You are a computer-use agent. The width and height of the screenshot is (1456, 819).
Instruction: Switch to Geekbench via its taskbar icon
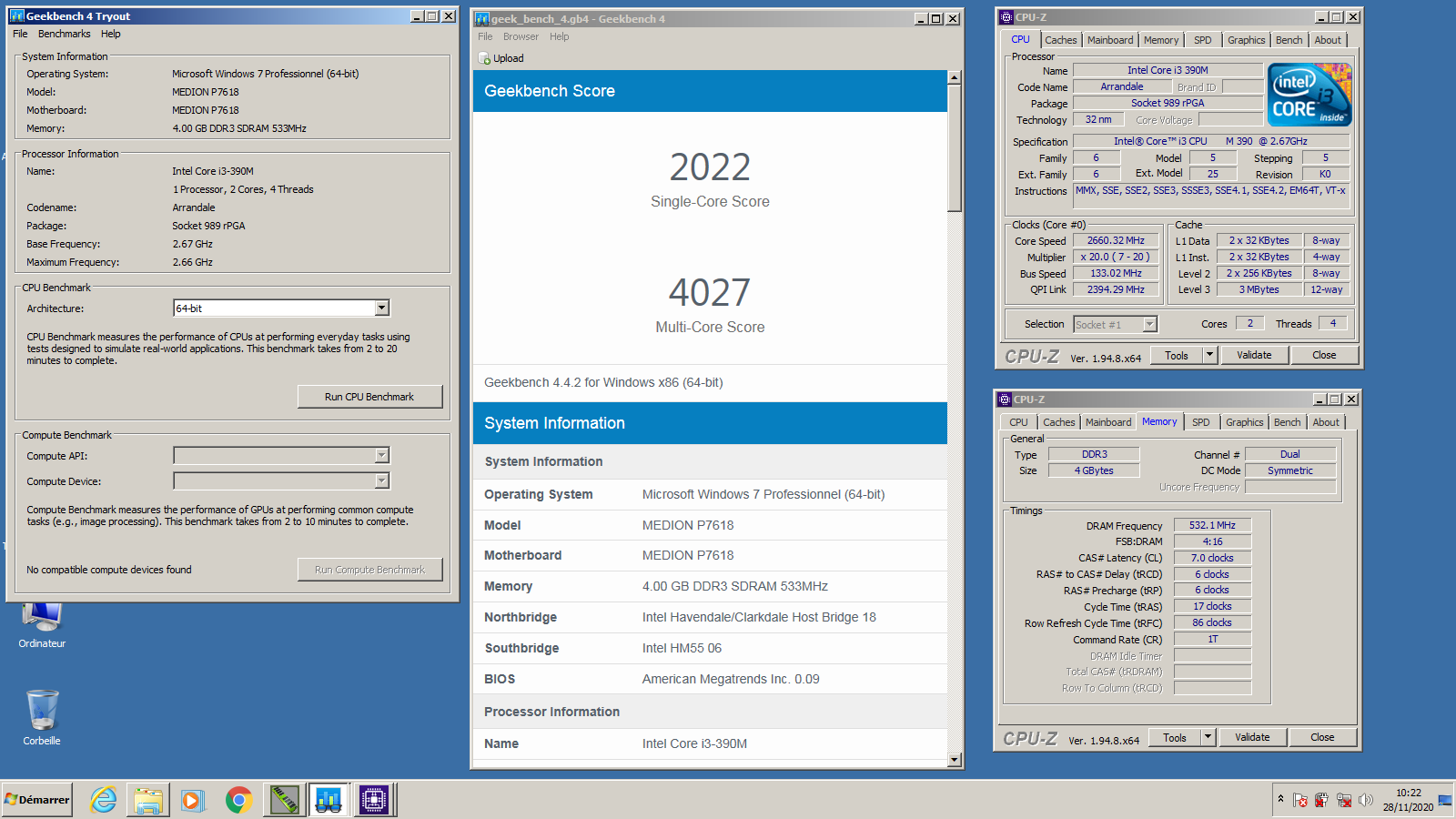point(329,800)
